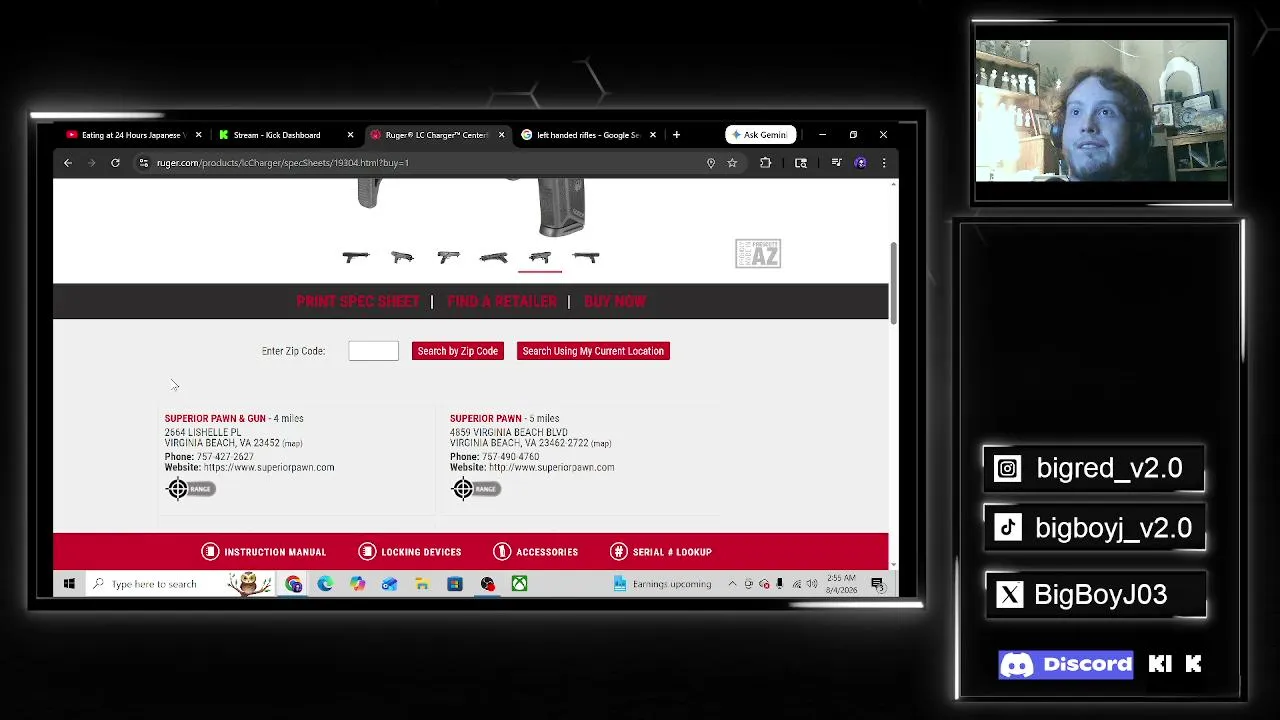Open the Xbox app from the taskbar
This screenshot has width=1280, height=720.
pyautogui.click(x=519, y=584)
